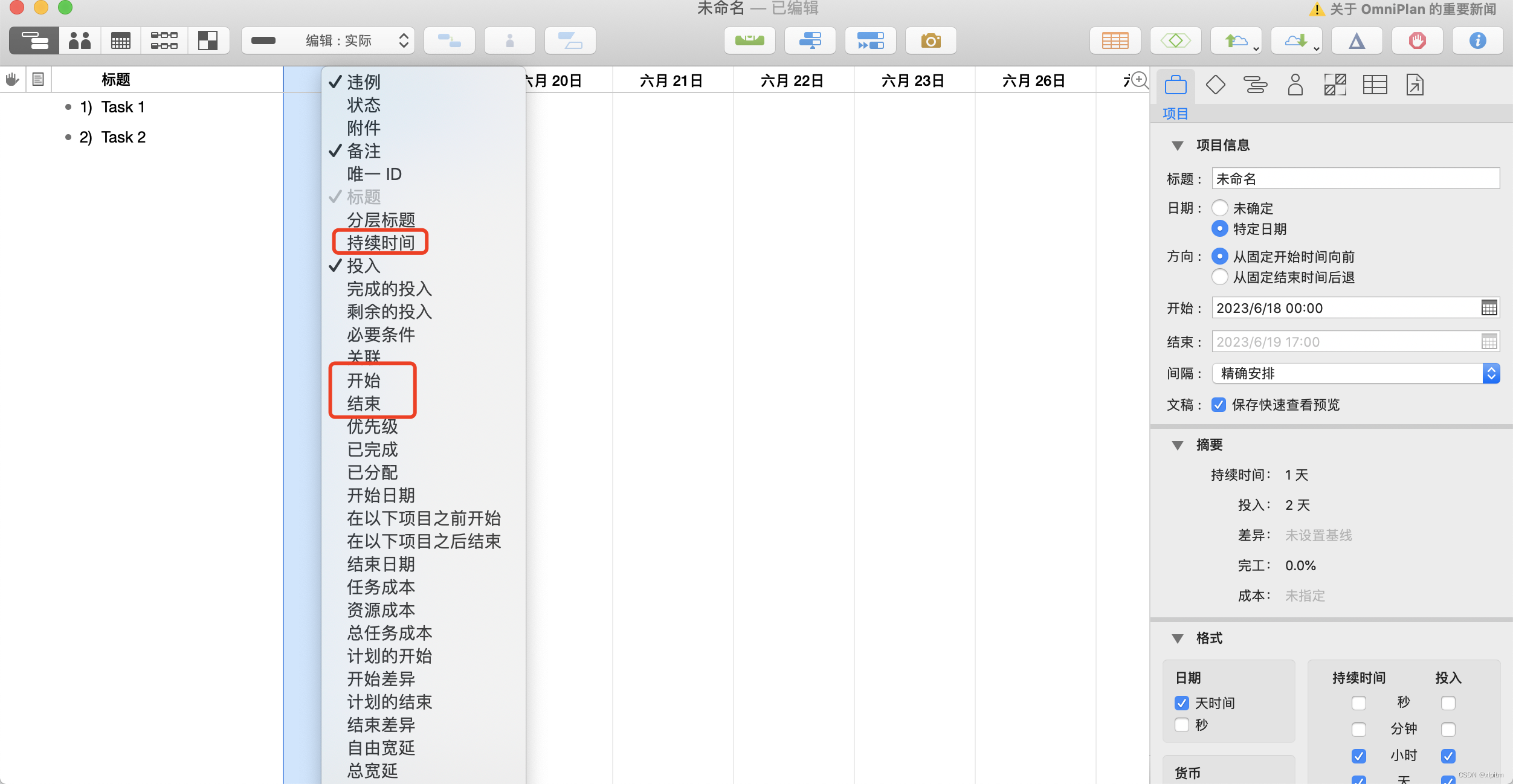This screenshot has width=1513, height=784.
Task: Select 持续时间 in the column menu
Action: point(381,242)
